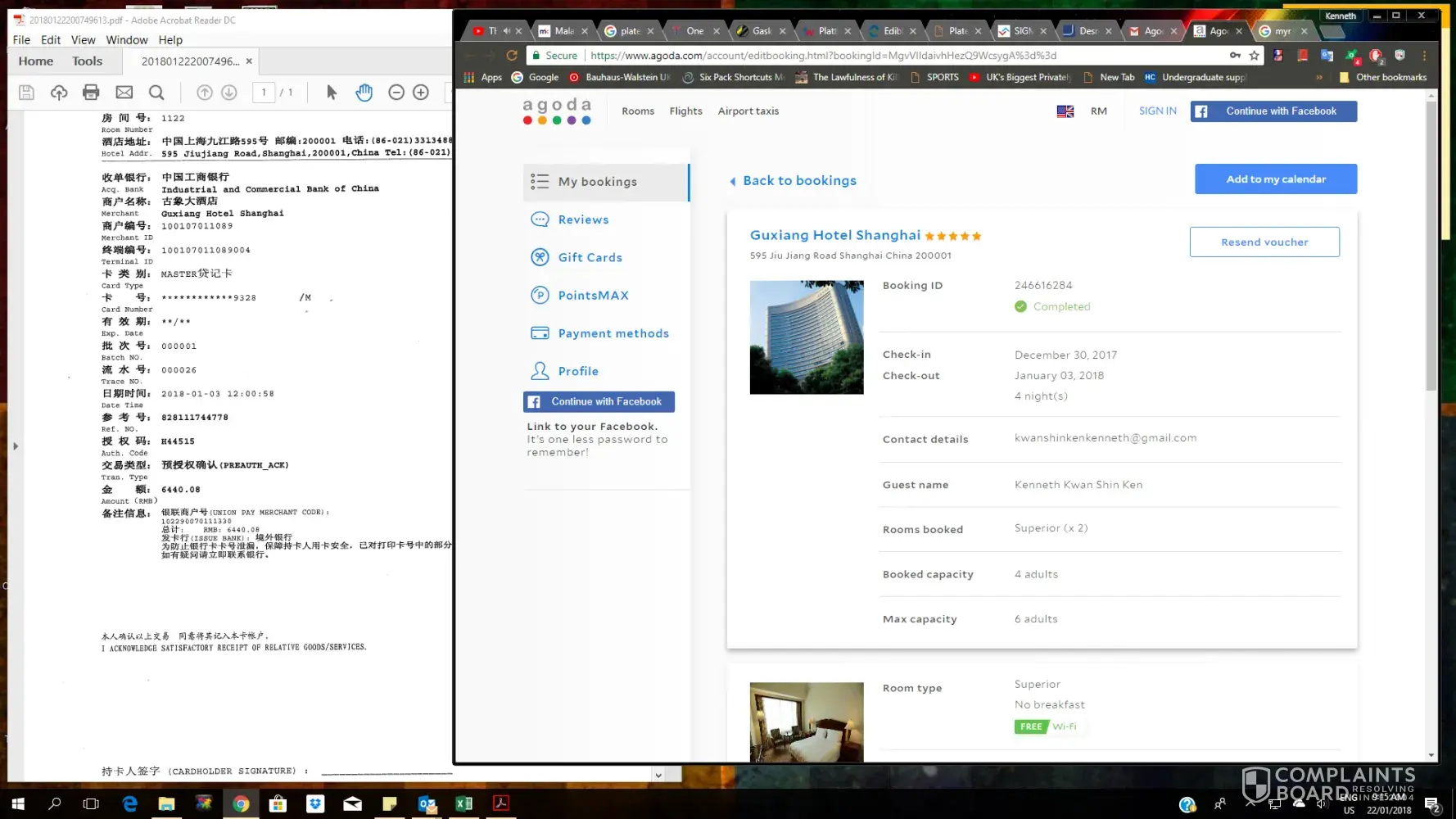1456x819 pixels.
Task: Open Excel from the Windows taskbar
Action: point(463,803)
